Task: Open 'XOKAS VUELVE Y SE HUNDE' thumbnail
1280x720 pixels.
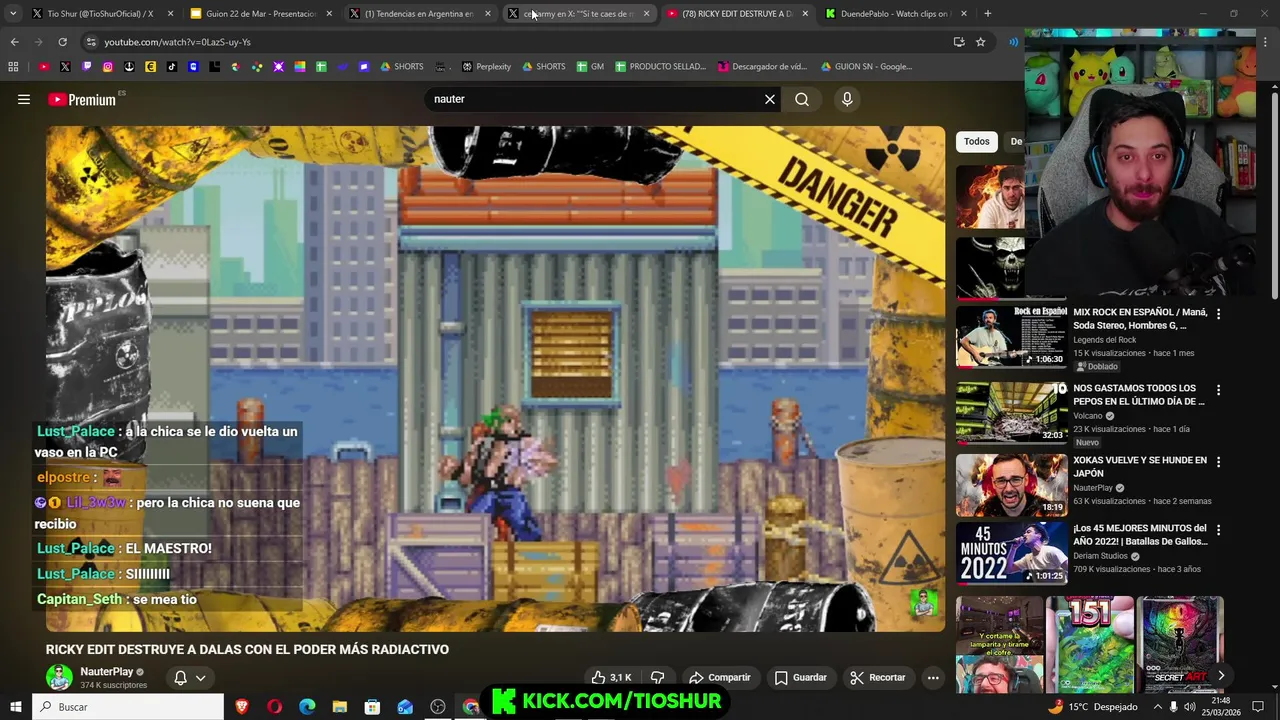Action: (1011, 485)
